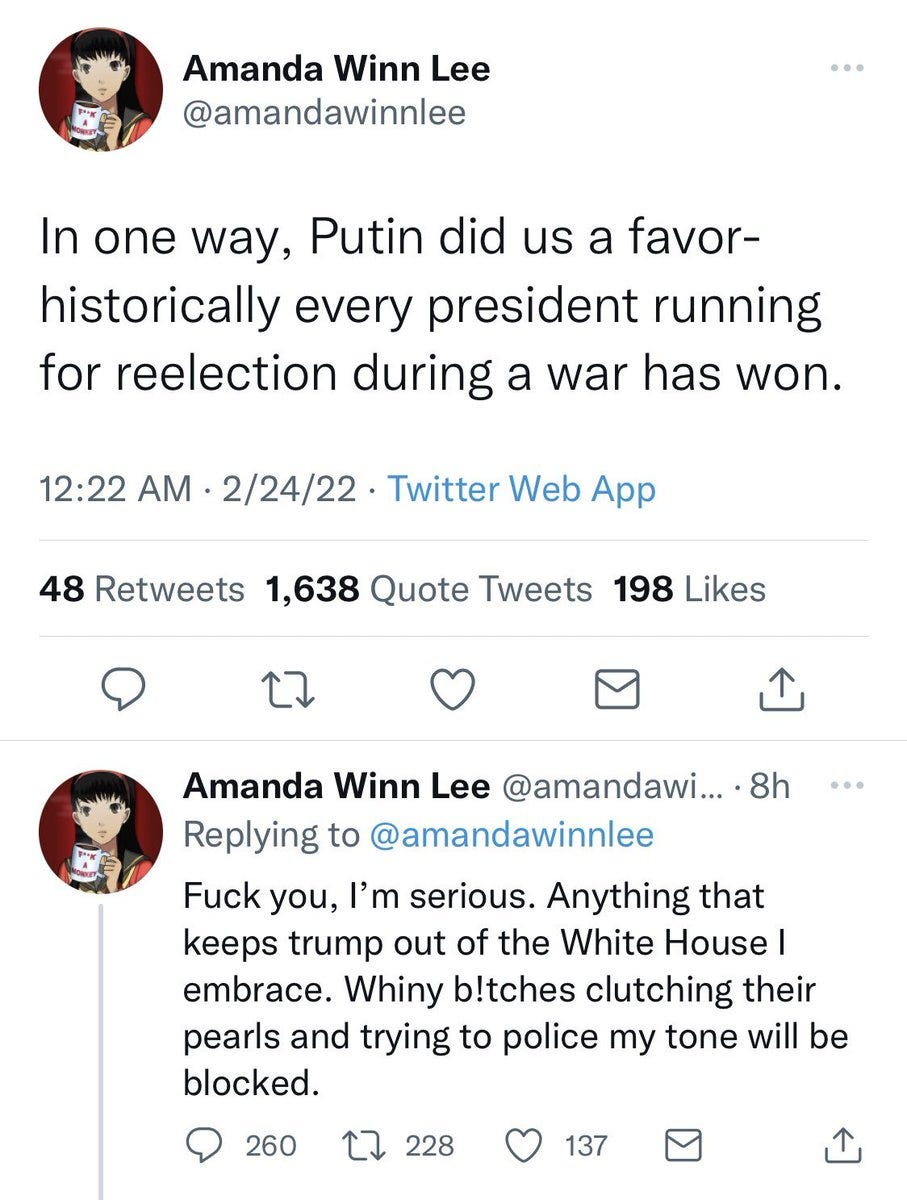
Task: Retweet the main Putin tweet
Action: coord(286,689)
